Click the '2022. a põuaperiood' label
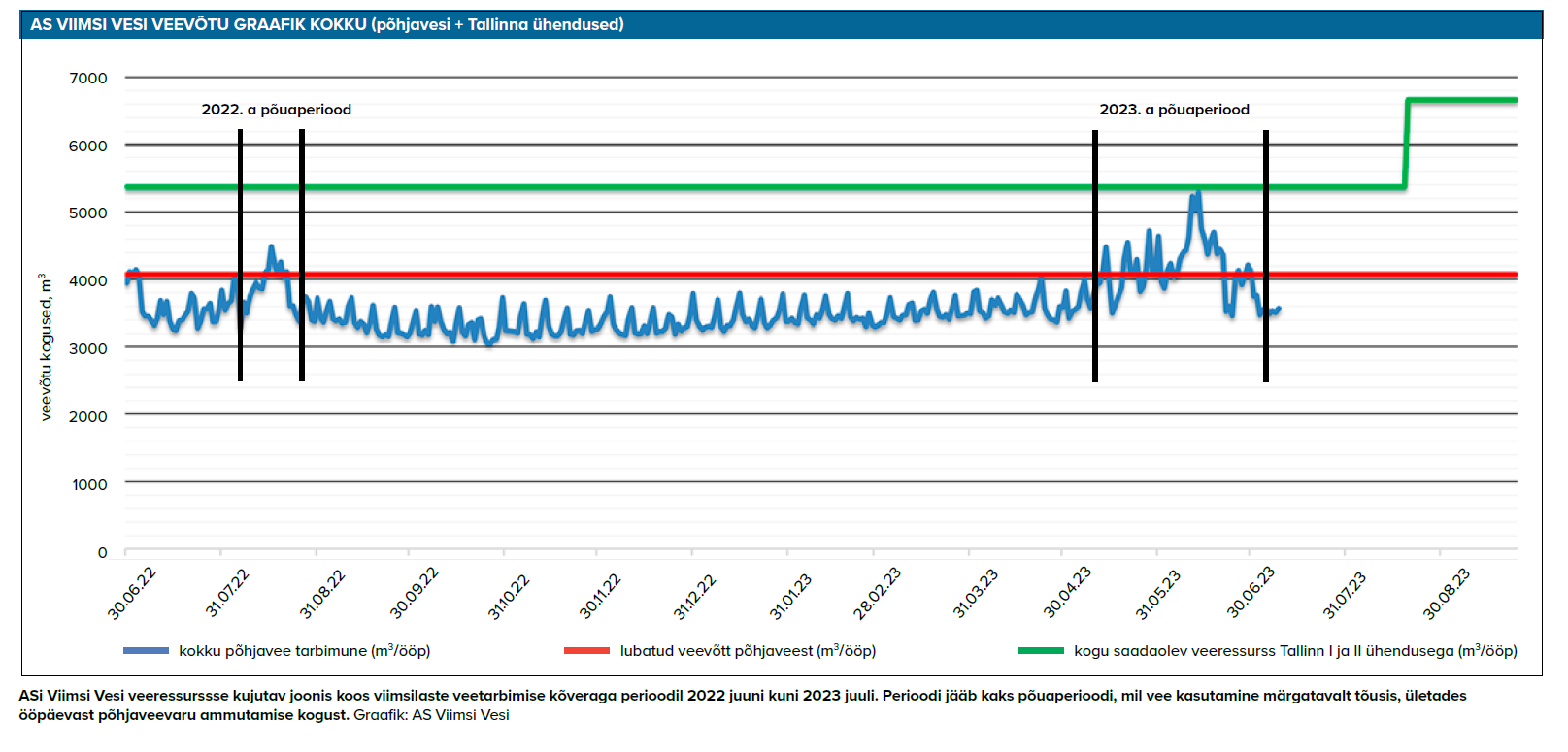 click(x=277, y=110)
